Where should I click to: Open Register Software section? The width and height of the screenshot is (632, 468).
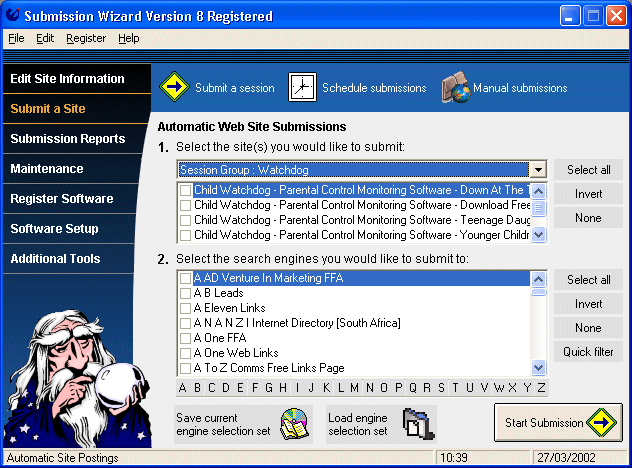(69, 198)
